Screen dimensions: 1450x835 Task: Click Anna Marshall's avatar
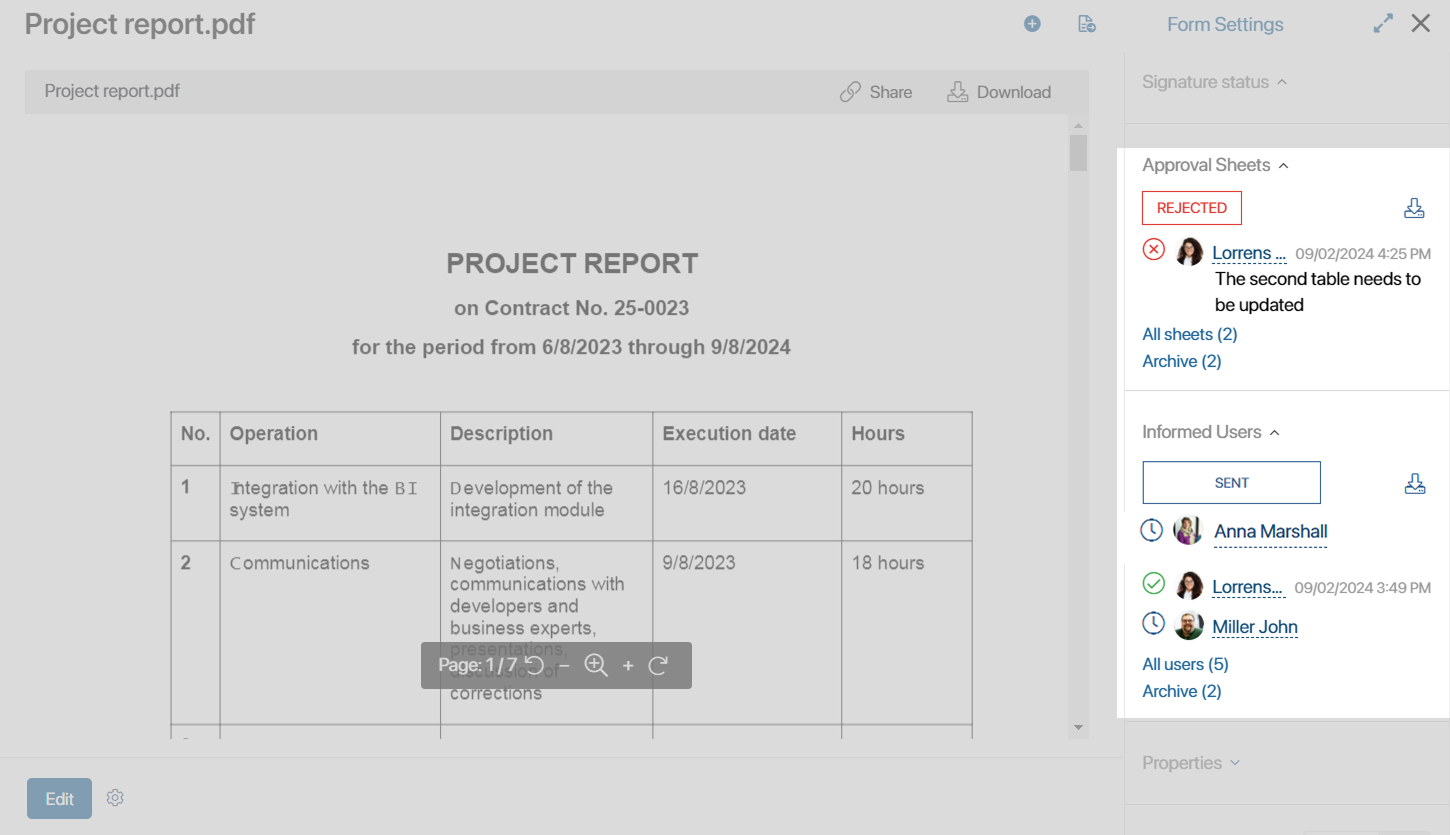(x=1188, y=530)
